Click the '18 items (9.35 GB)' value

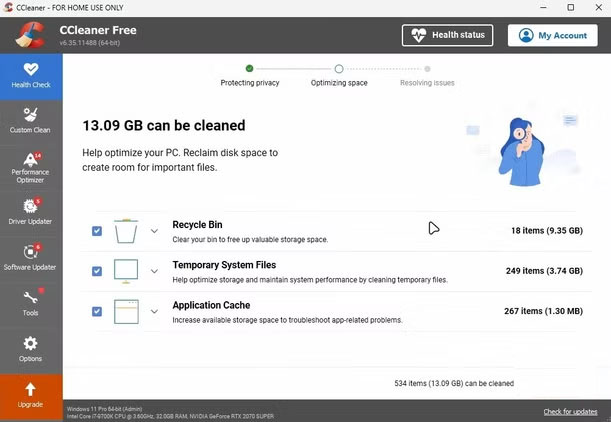547,231
